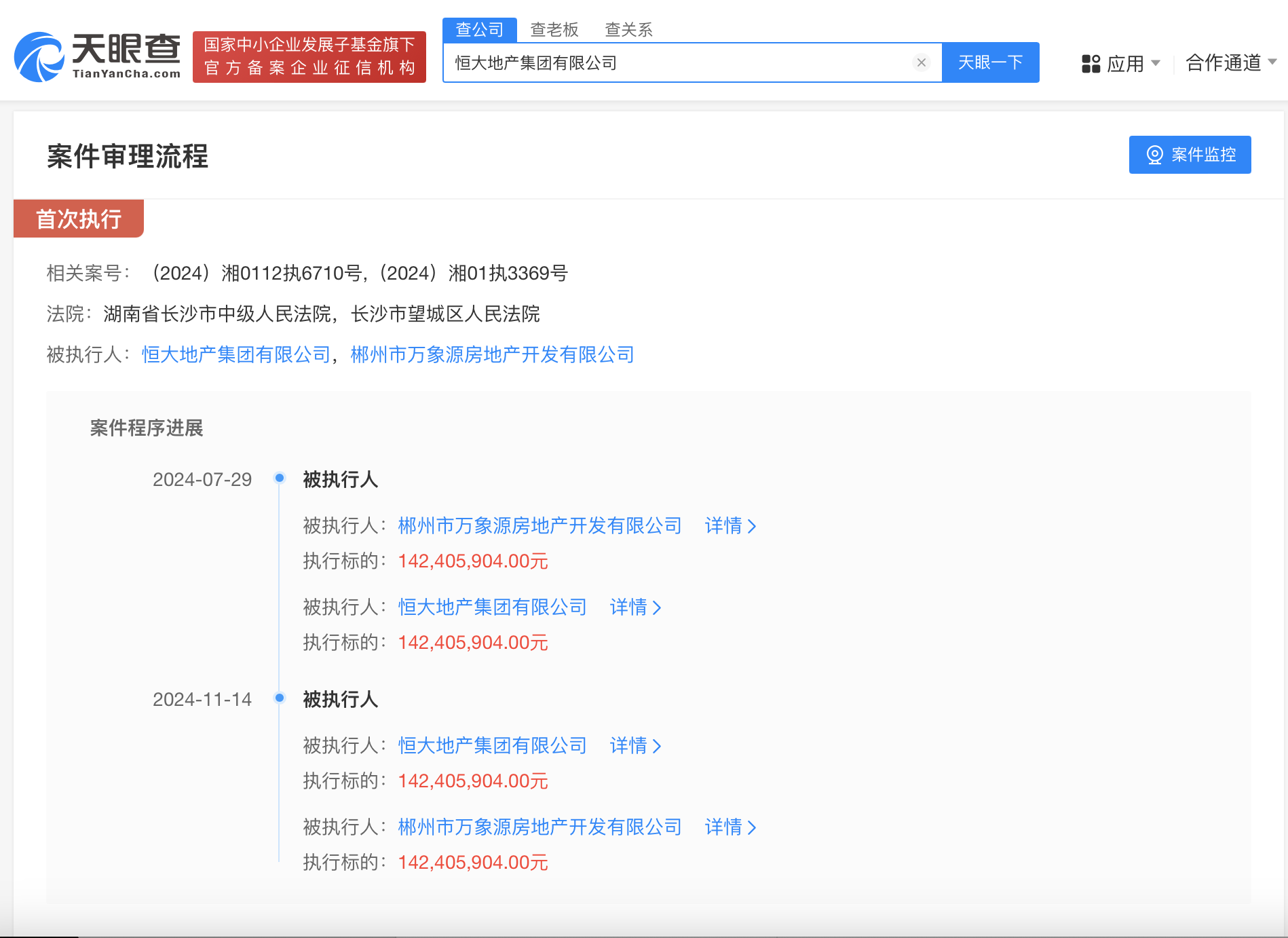Switch to the 查老板 tab
The height and width of the screenshot is (938, 1288).
pos(554,30)
